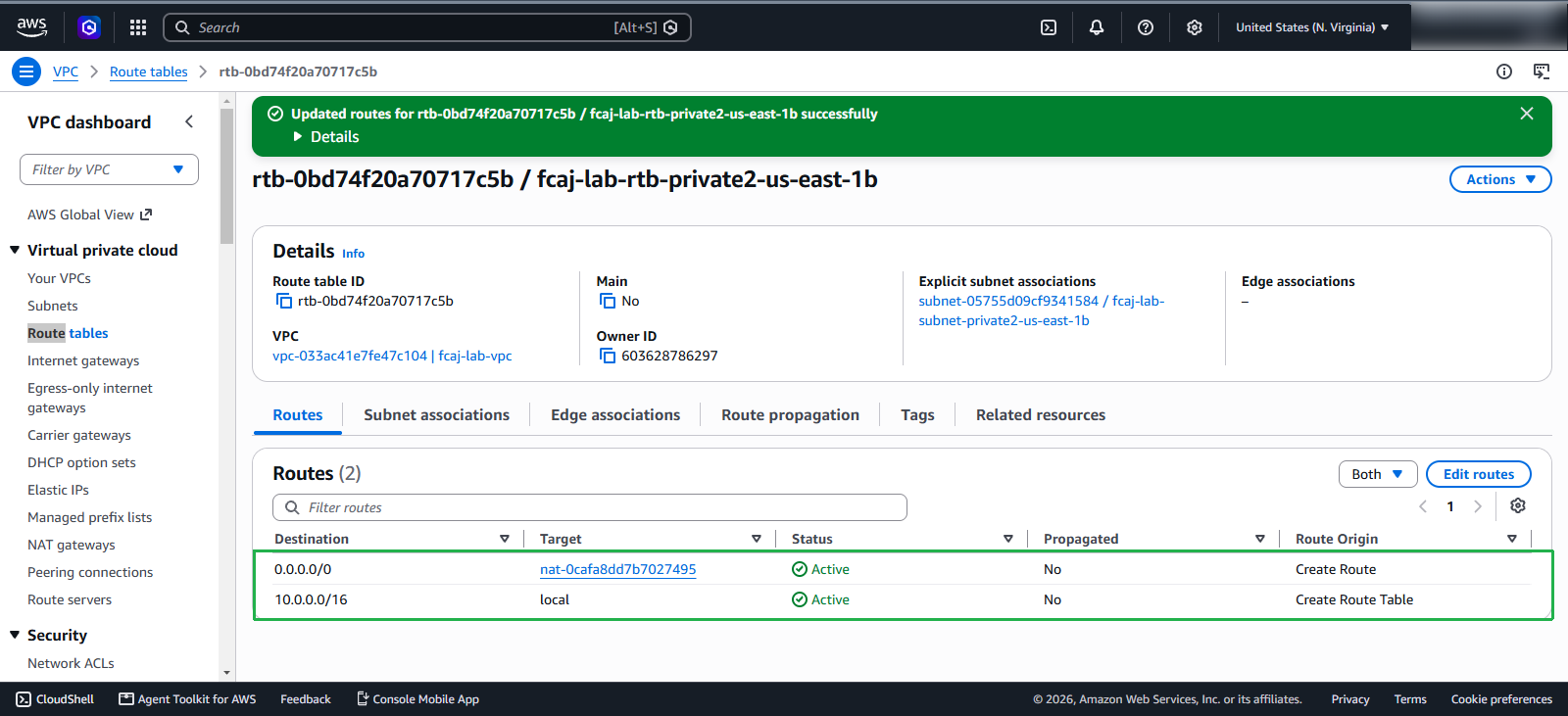
Task: Copy the Owner ID 603628786297
Action: click(608, 356)
